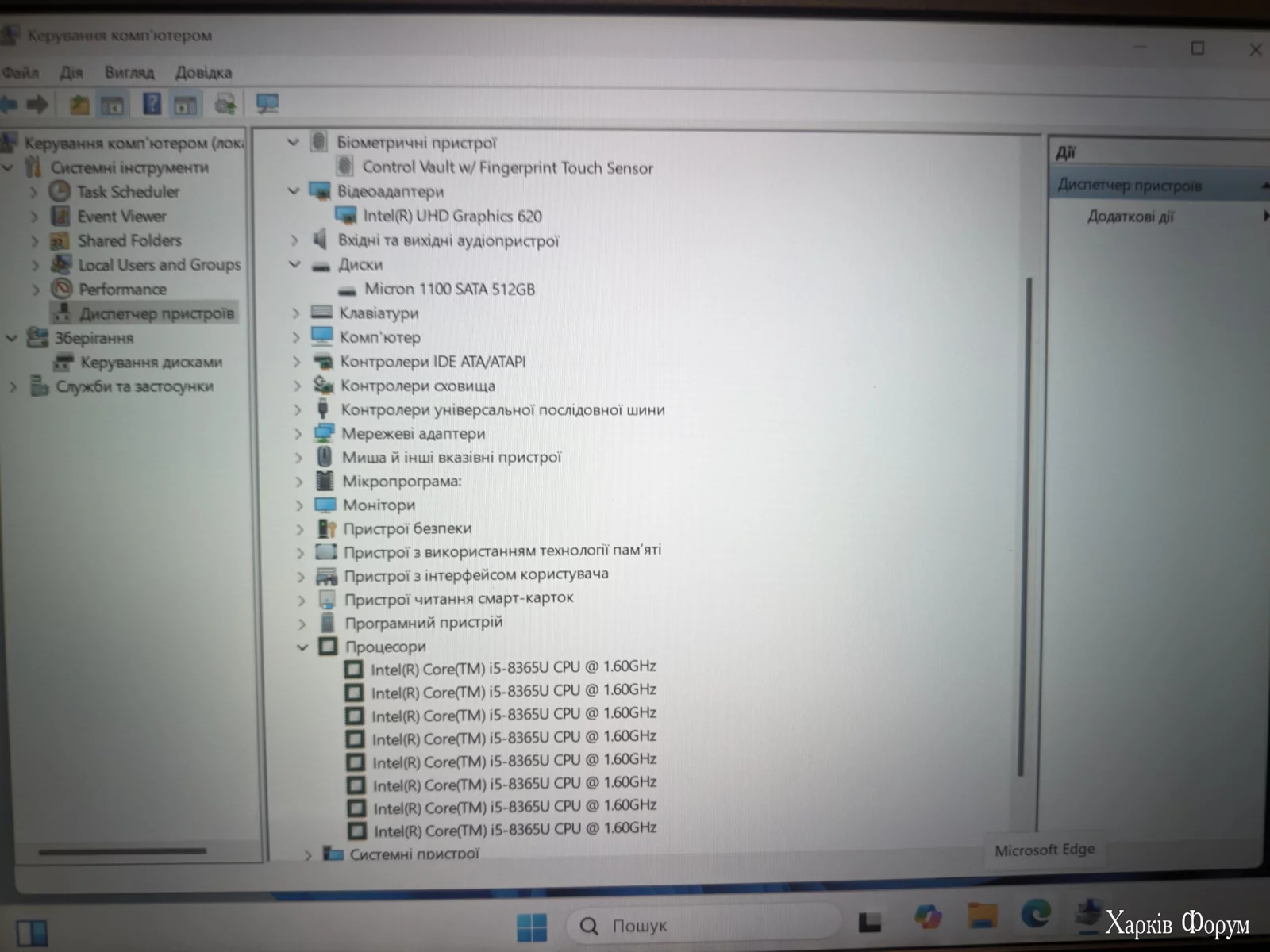1270x952 pixels.
Task: Select the Керування комп'ютером root node
Action: point(133,143)
